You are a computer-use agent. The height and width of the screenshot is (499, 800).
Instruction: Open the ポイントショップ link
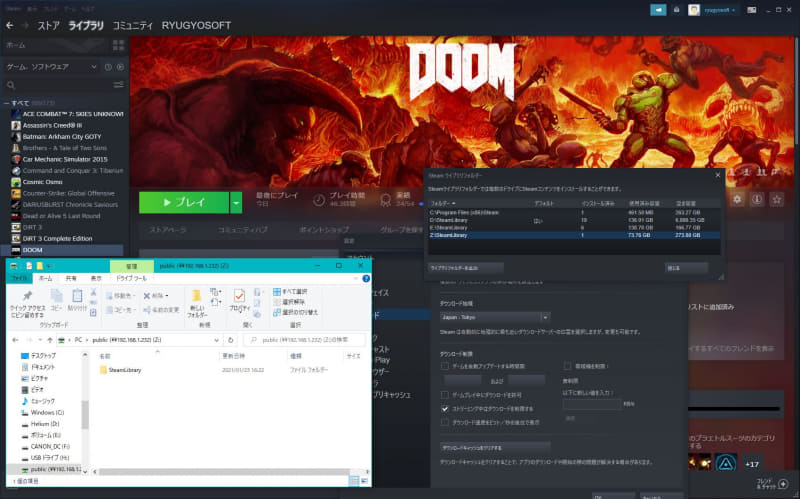pyautogui.click(x=324, y=230)
